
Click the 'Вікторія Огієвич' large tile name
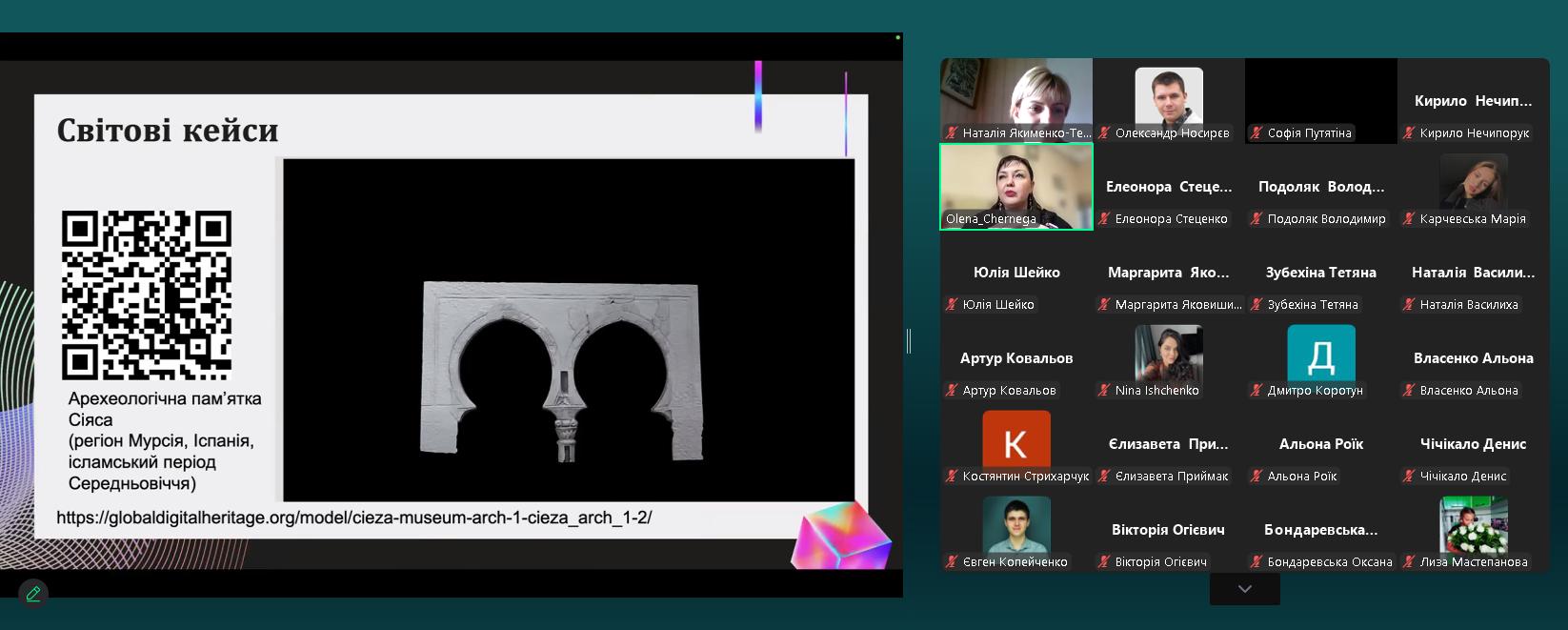[x=1169, y=530]
